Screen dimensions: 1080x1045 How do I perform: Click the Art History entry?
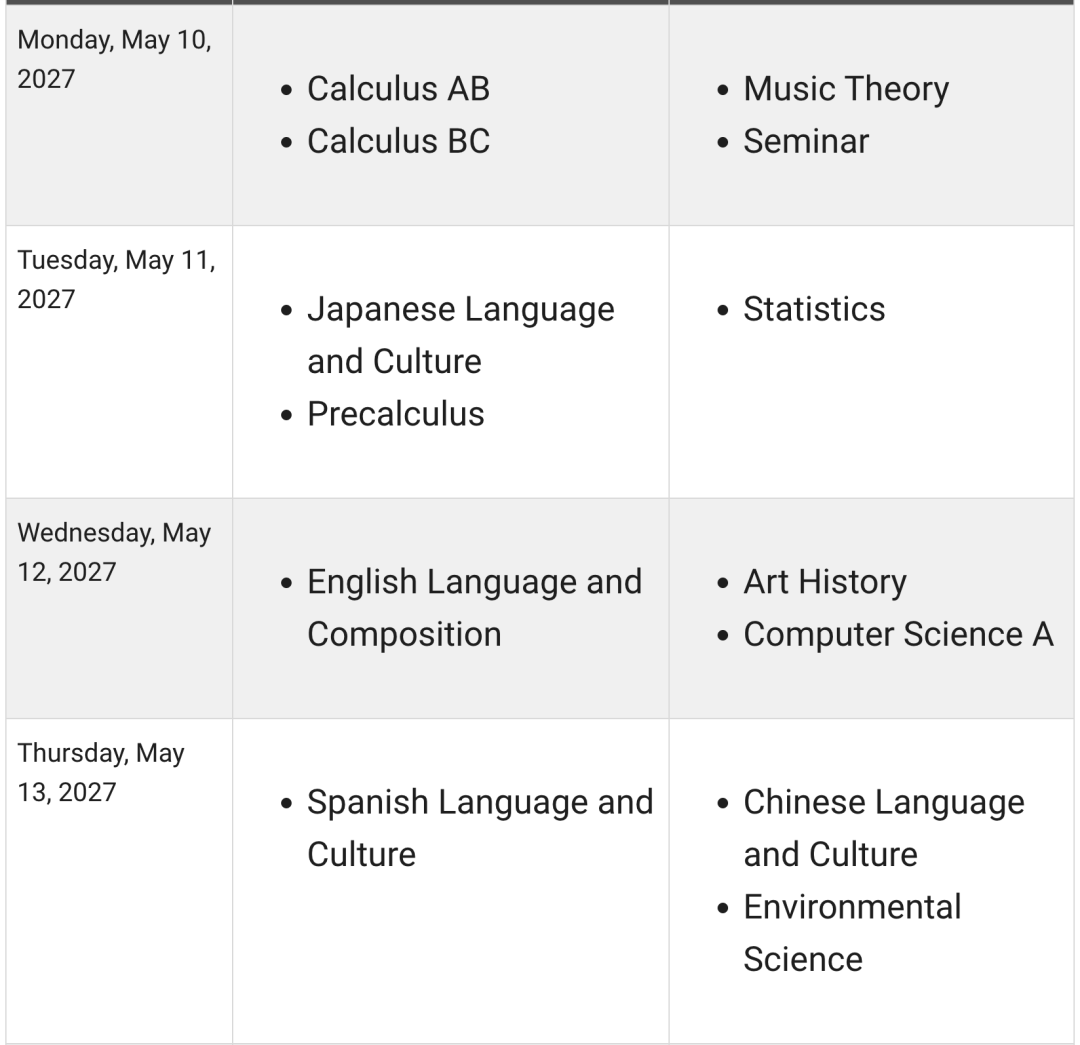tap(825, 583)
